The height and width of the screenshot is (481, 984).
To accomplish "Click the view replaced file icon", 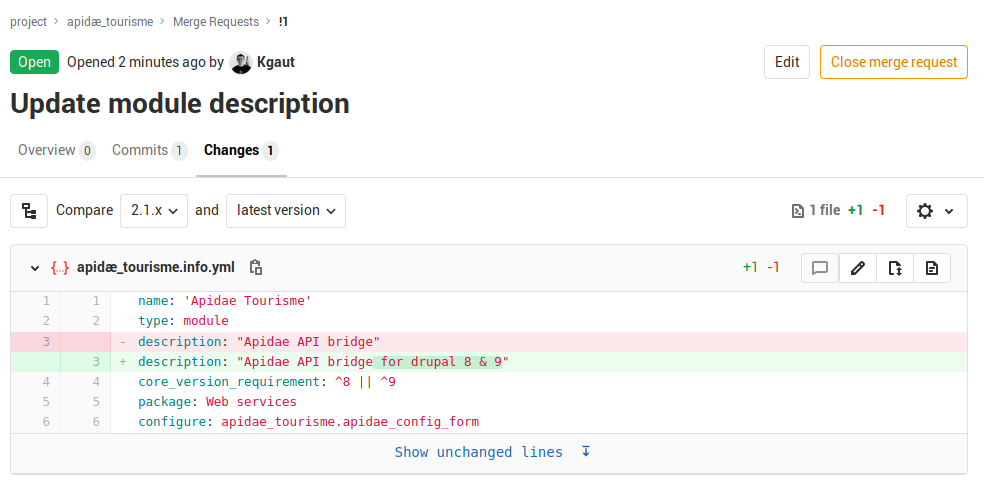I will (894, 268).
